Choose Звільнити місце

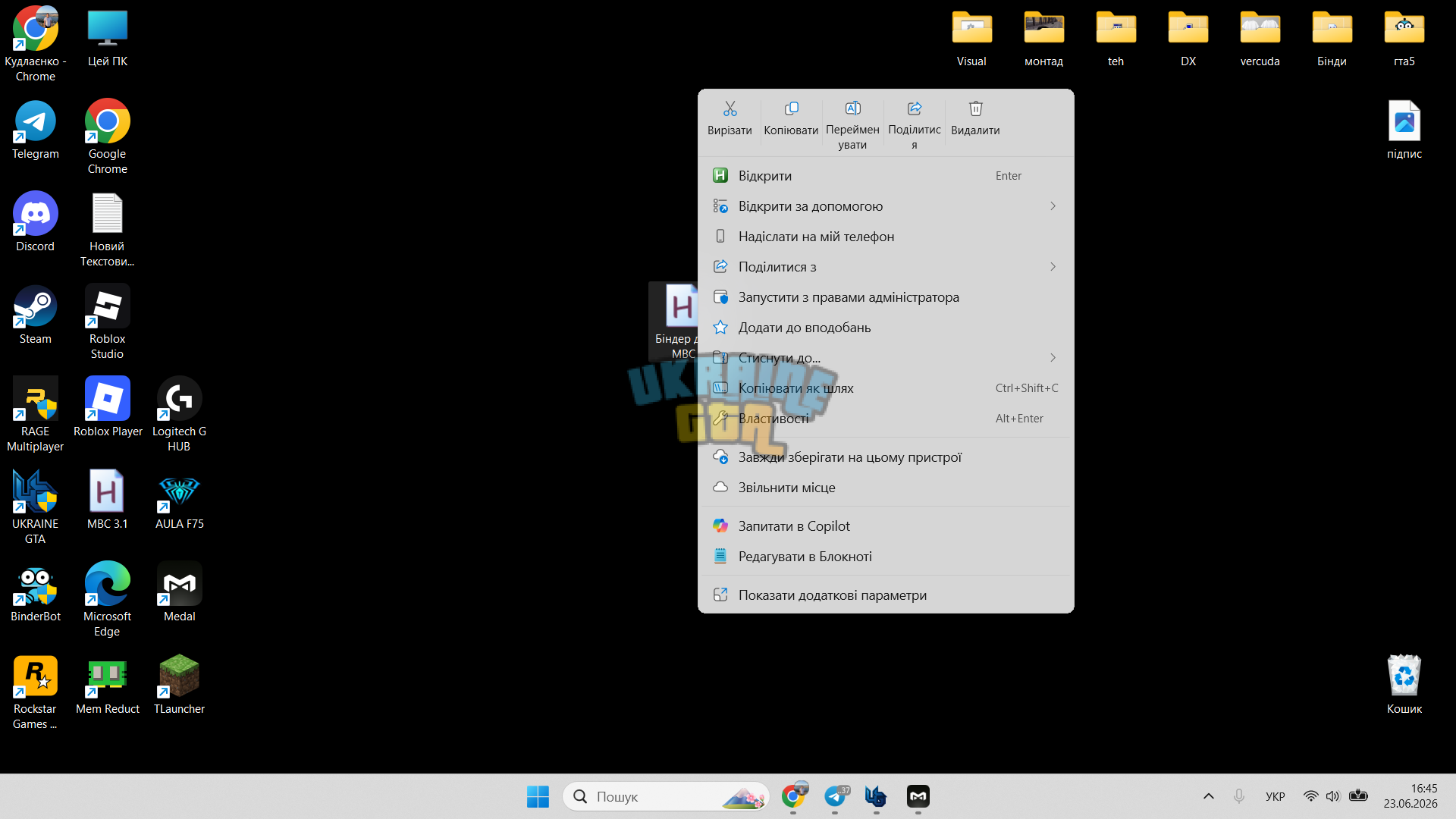[x=886, y=488]
